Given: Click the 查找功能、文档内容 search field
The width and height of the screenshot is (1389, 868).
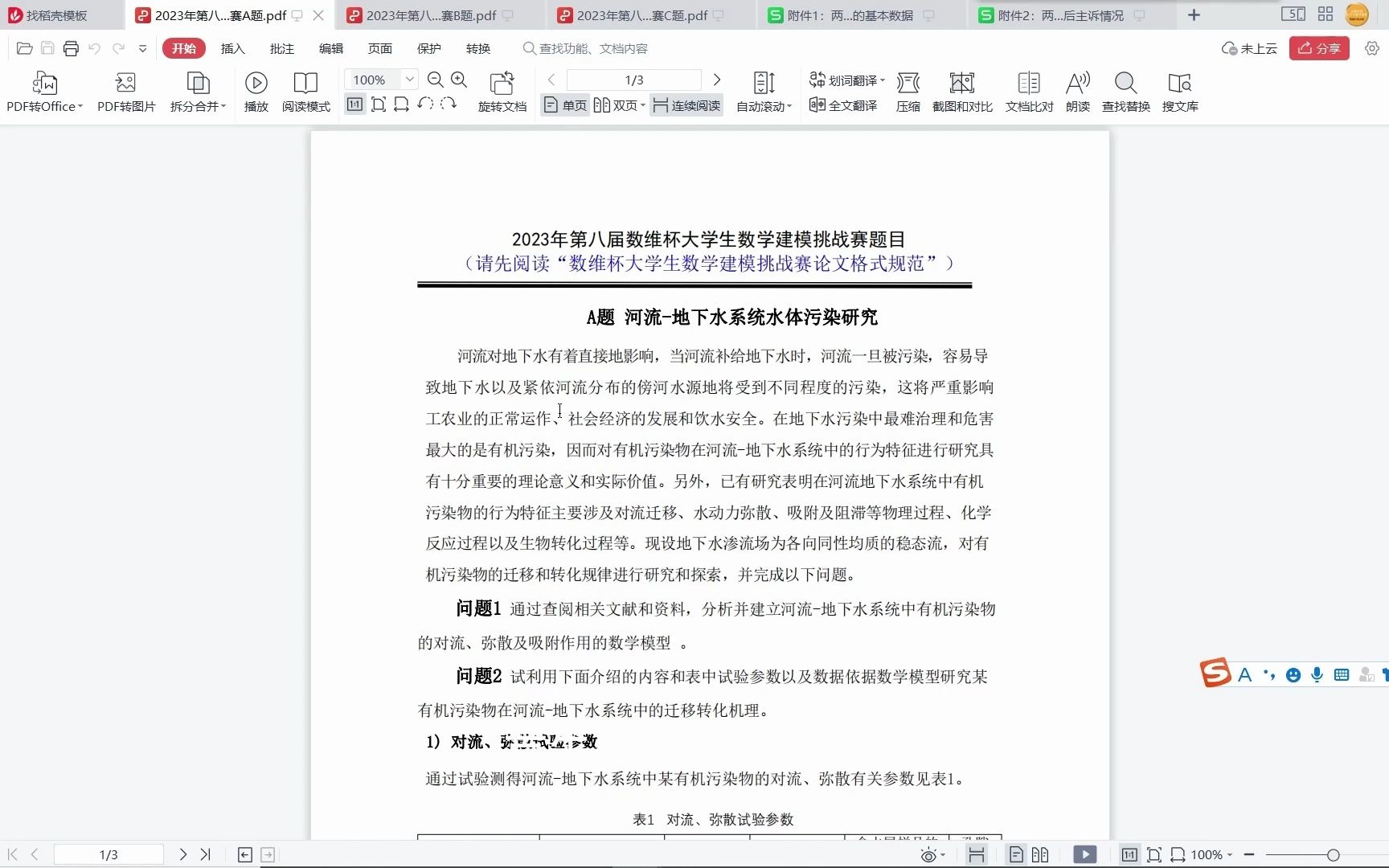Looking at the screenshot, I should pyautogui.click(x=599, y=48).
